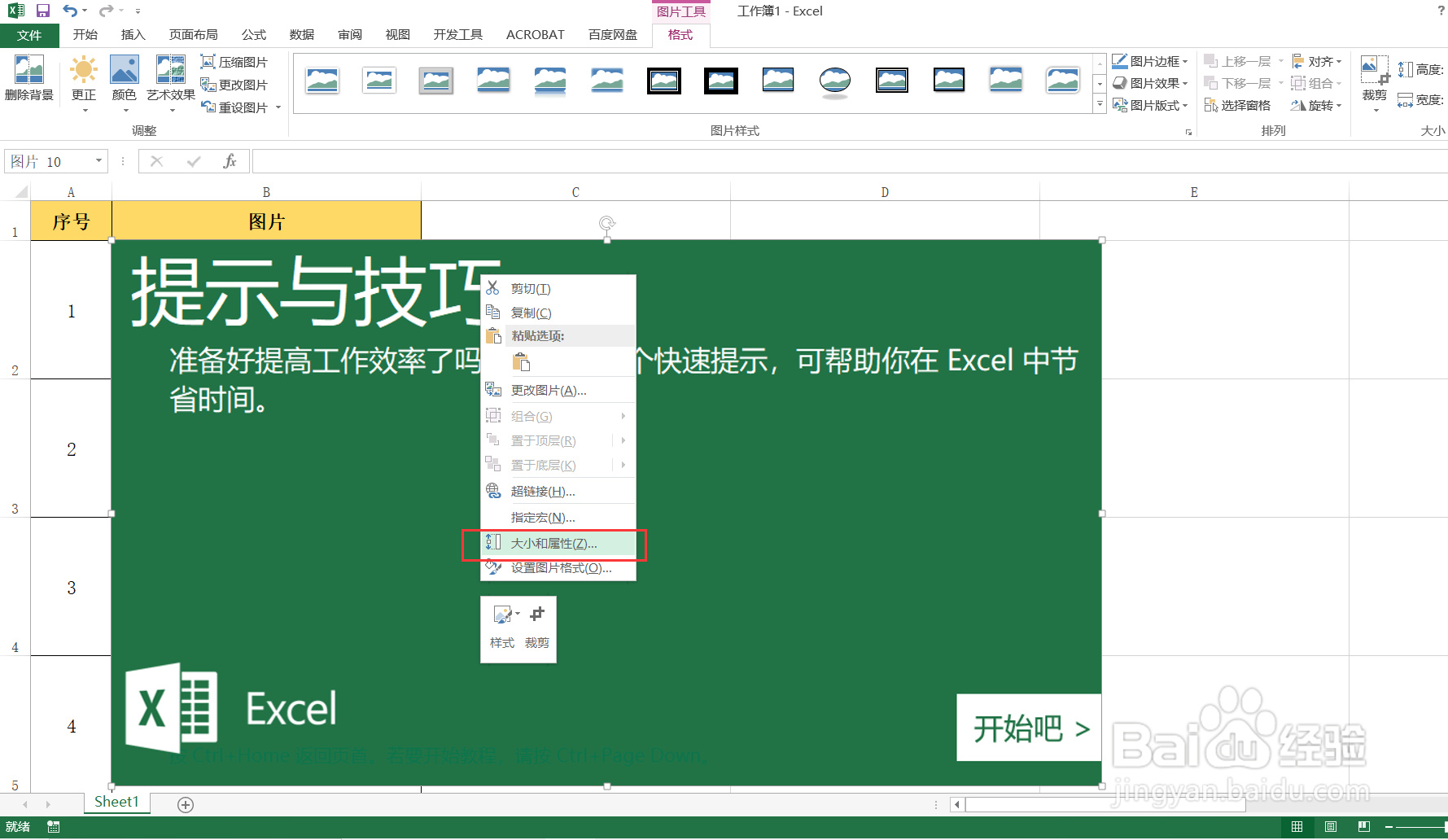Expand the picture styles gallery More arrow
Image resolution: width=1448 pixels, height=840 pixels.
[x=1100, y=104]
